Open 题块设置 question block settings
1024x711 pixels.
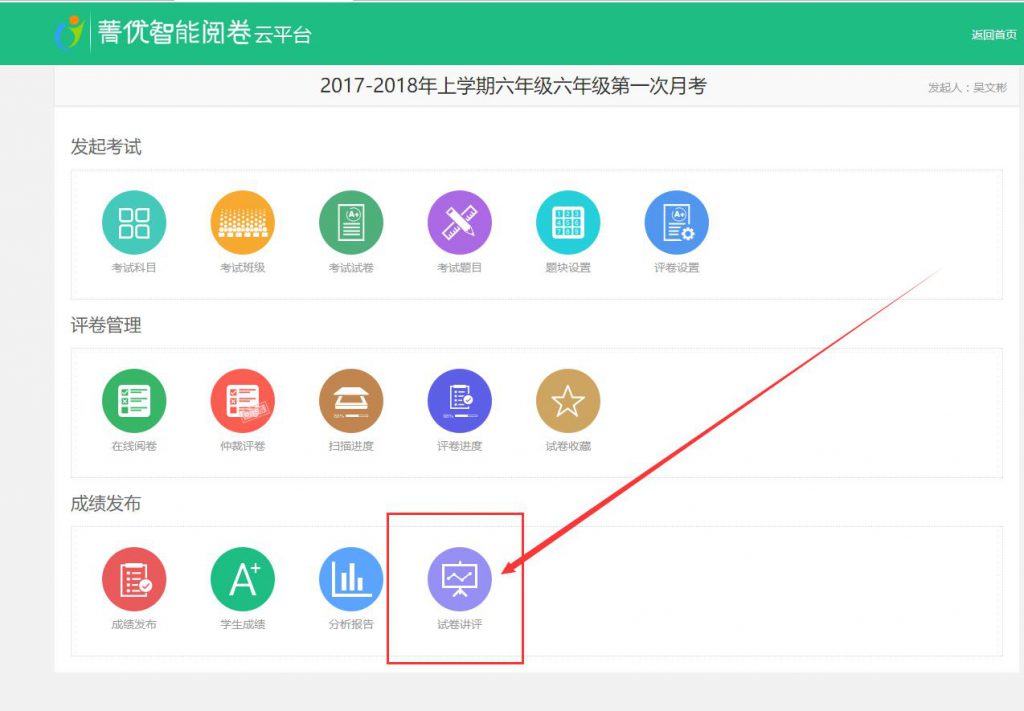[x=568, y=222]
